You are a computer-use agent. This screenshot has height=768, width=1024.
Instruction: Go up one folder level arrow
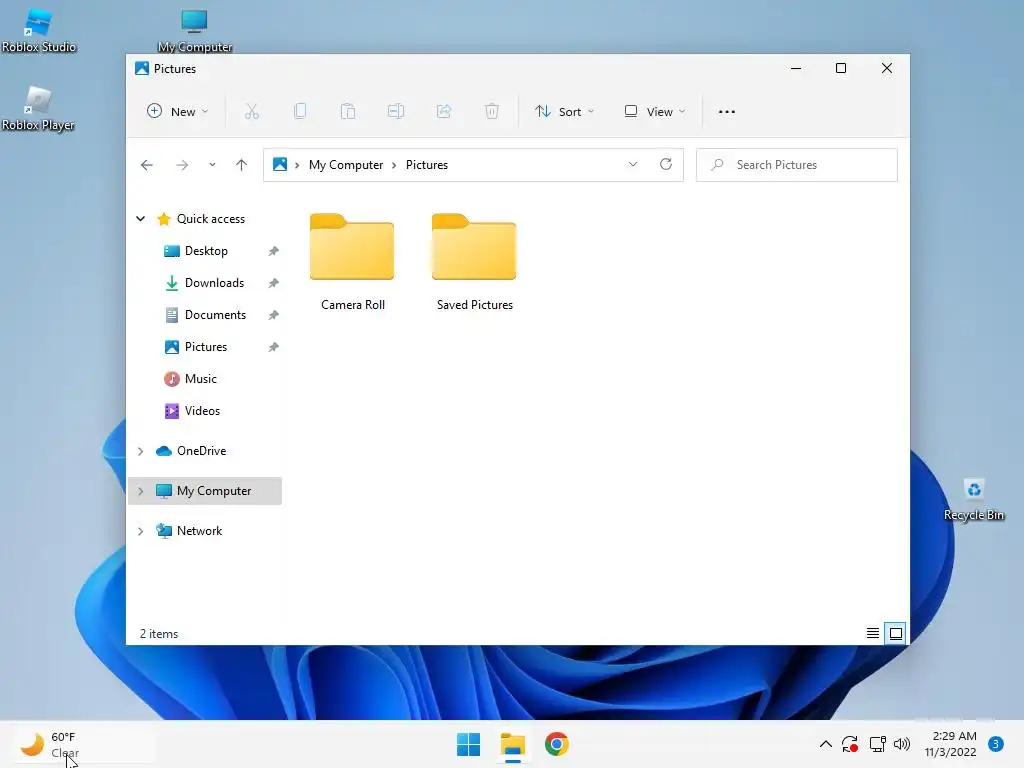[242, 165]
